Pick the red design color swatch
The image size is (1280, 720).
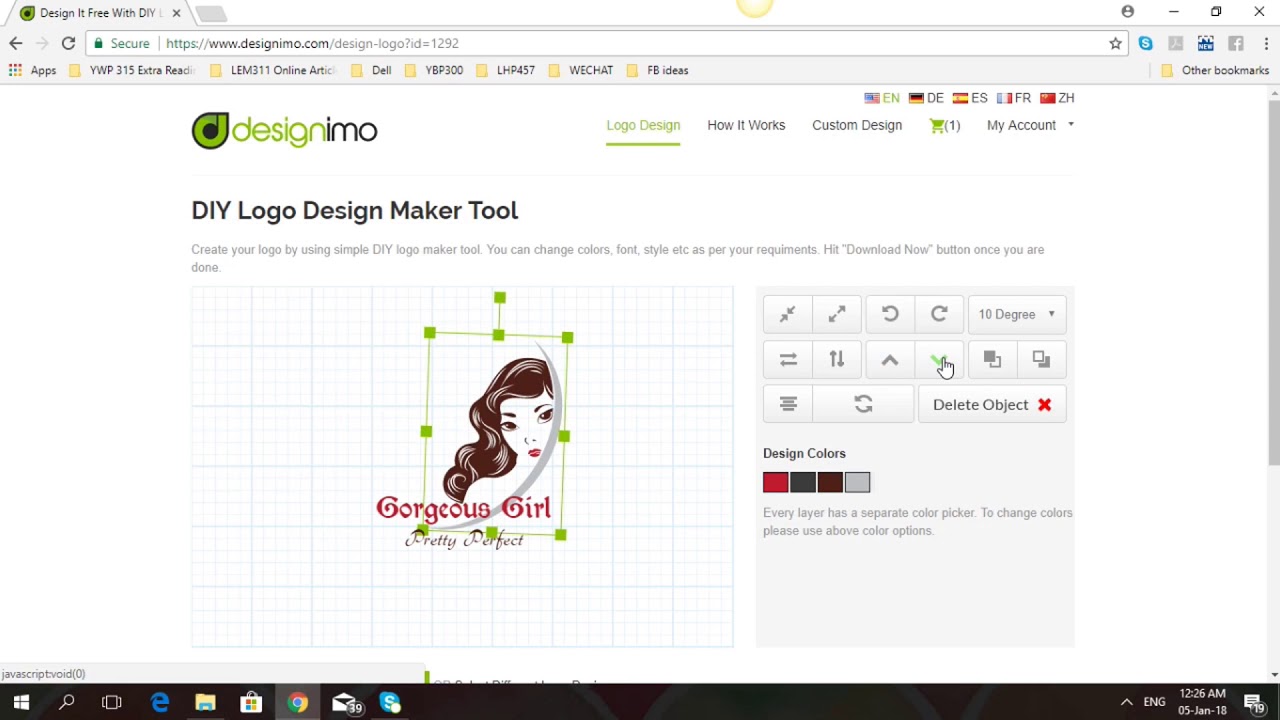[x=775, y=483]
